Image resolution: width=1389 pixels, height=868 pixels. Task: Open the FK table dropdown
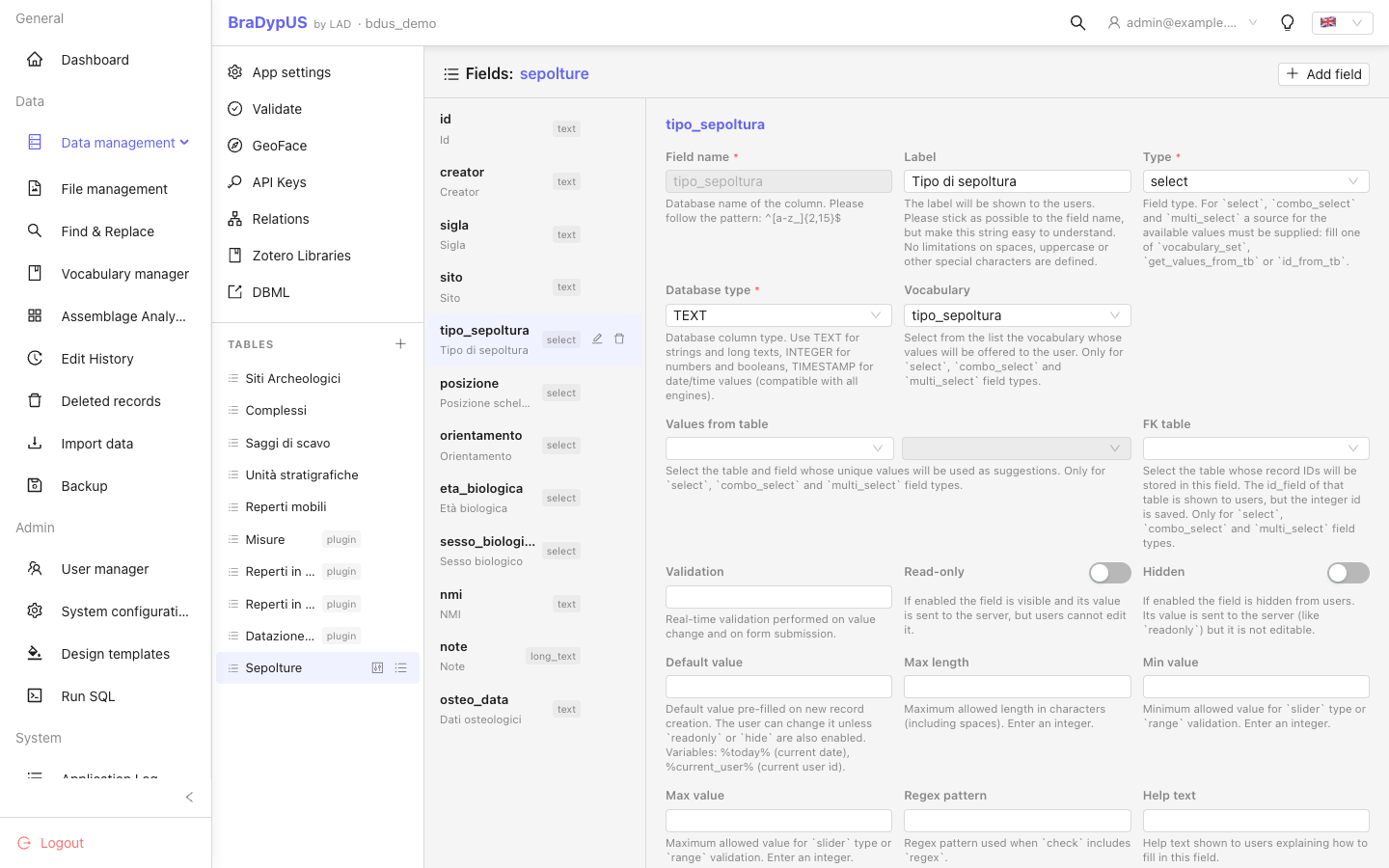(1256, 448)
